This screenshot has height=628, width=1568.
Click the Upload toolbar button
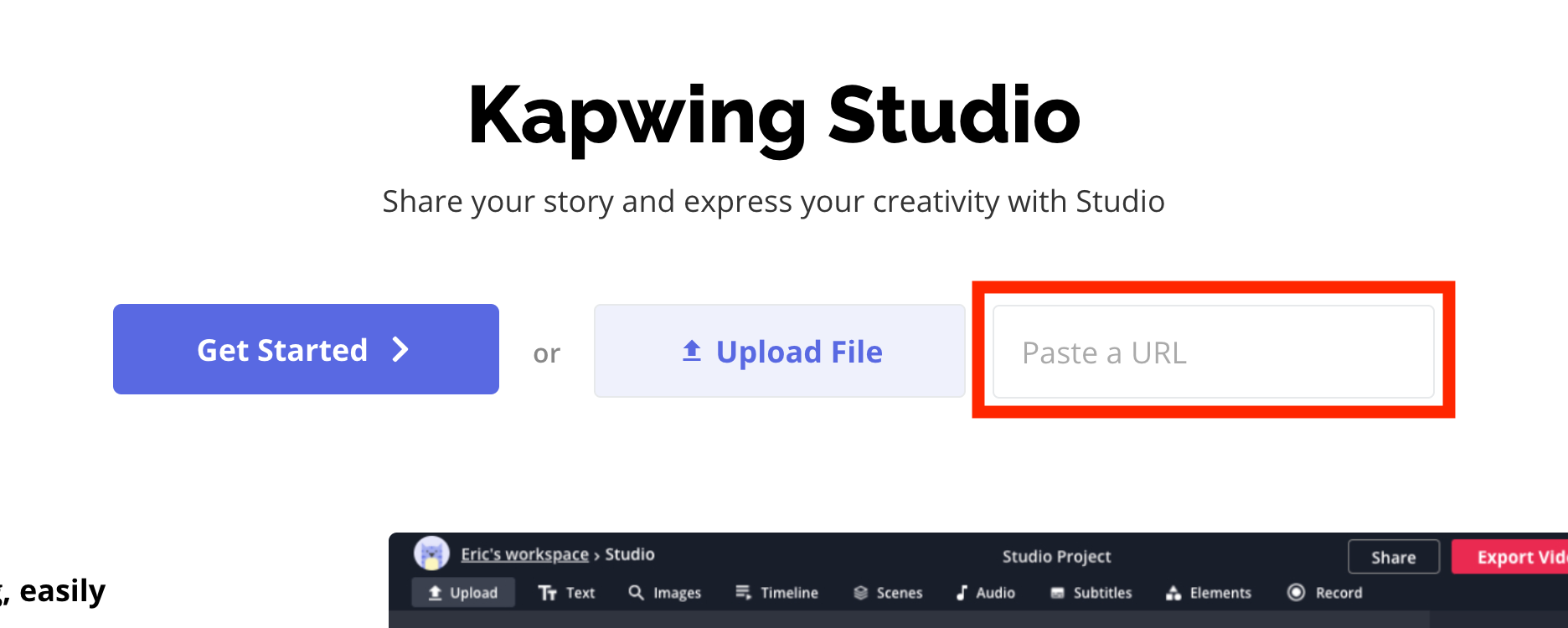point(463,593)
